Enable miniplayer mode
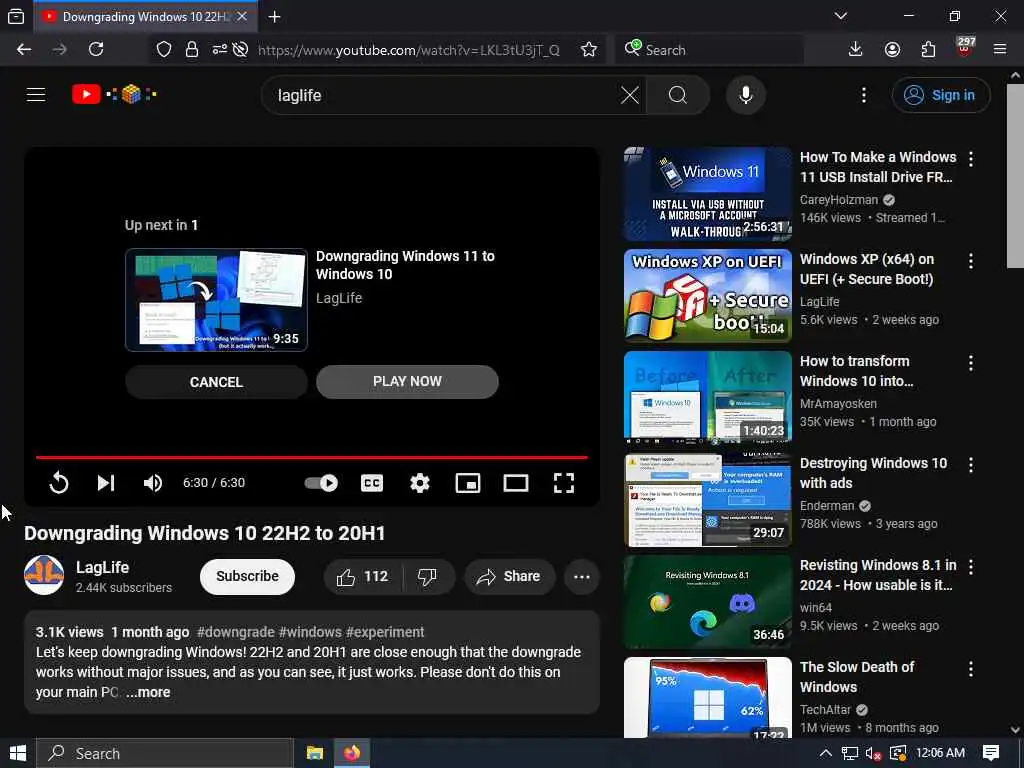 468,483
